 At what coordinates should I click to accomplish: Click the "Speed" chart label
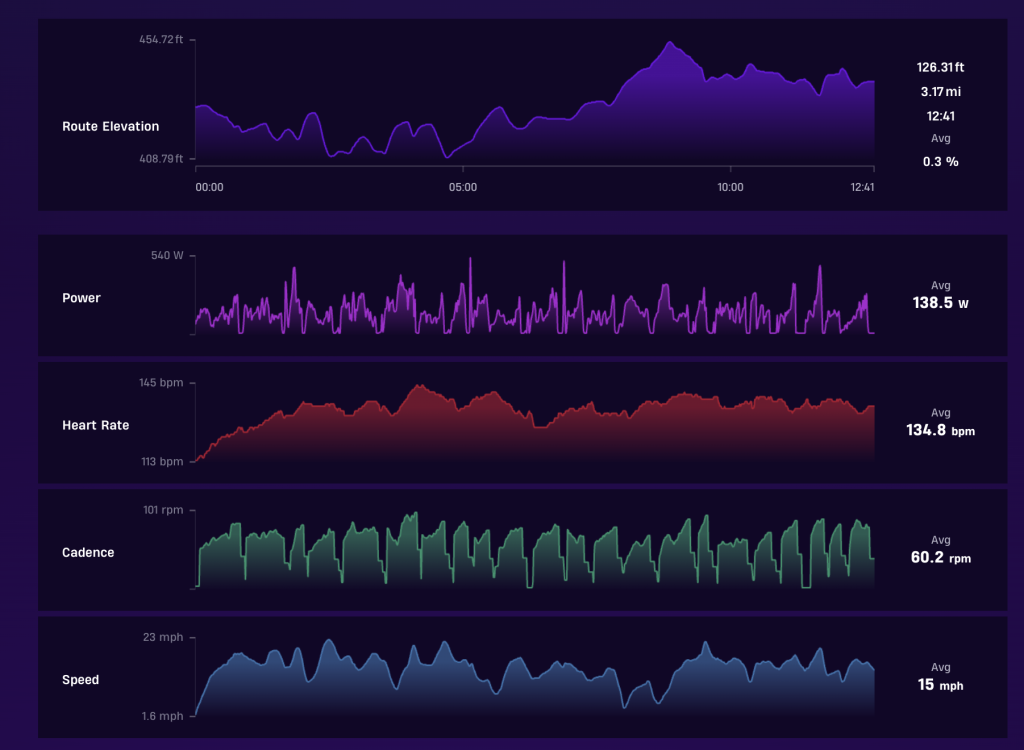tap(80, 680)
